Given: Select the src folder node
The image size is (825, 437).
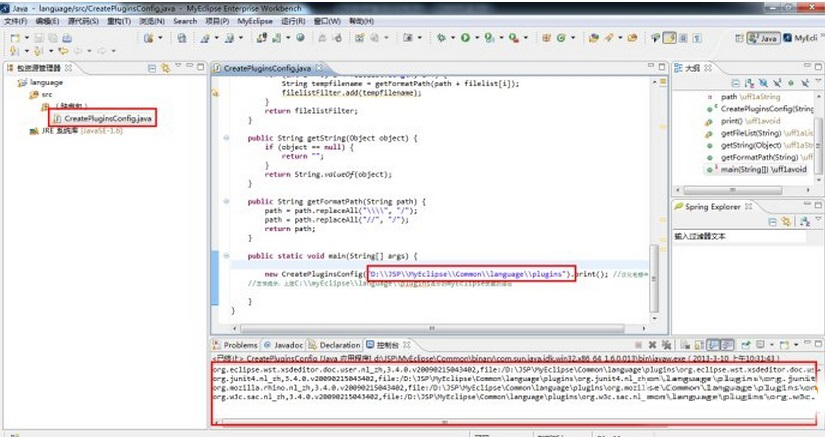Looking at the screenshot, I should coord(41,95).
